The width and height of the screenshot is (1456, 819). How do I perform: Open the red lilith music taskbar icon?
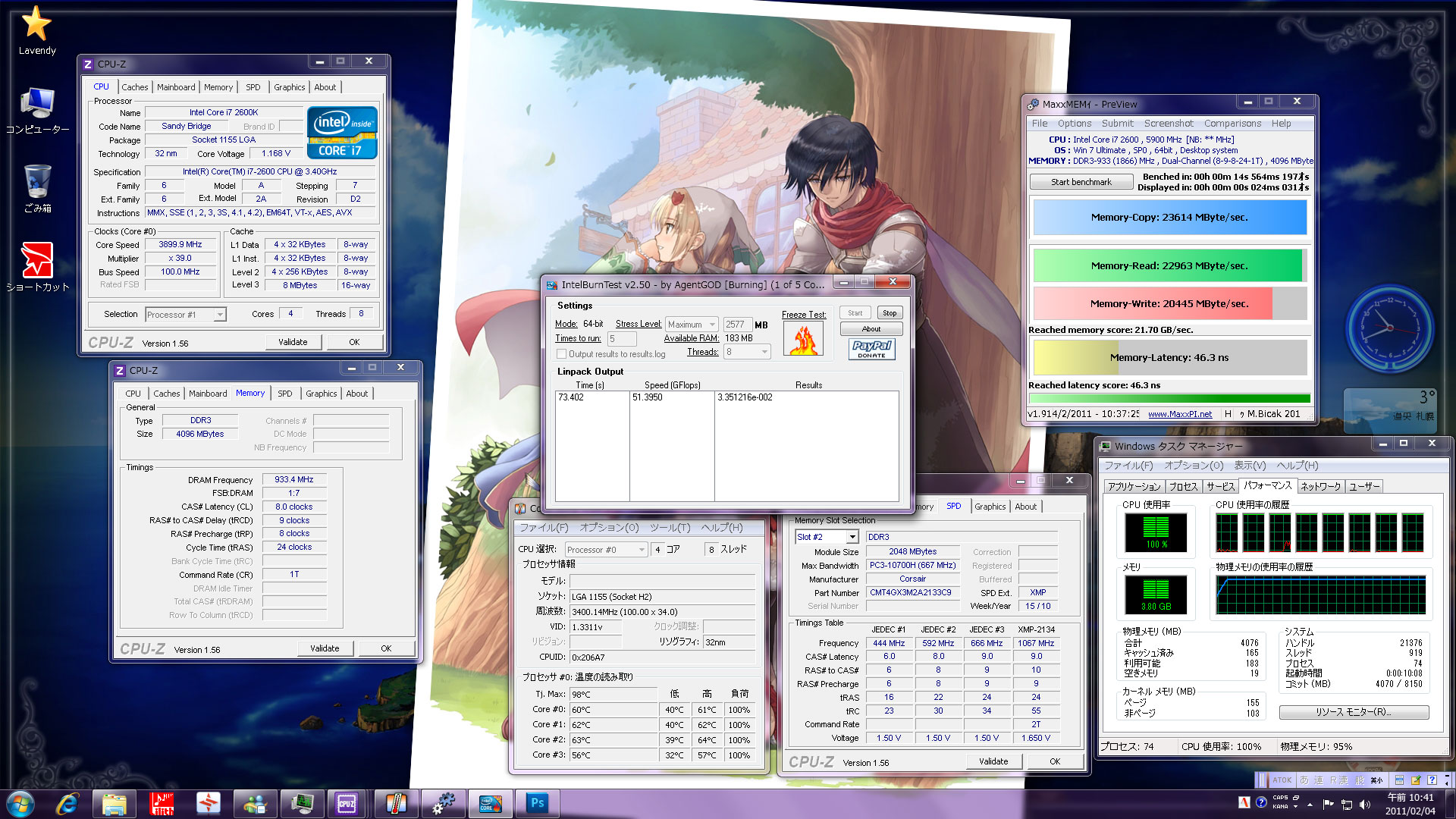click(162, 803)
